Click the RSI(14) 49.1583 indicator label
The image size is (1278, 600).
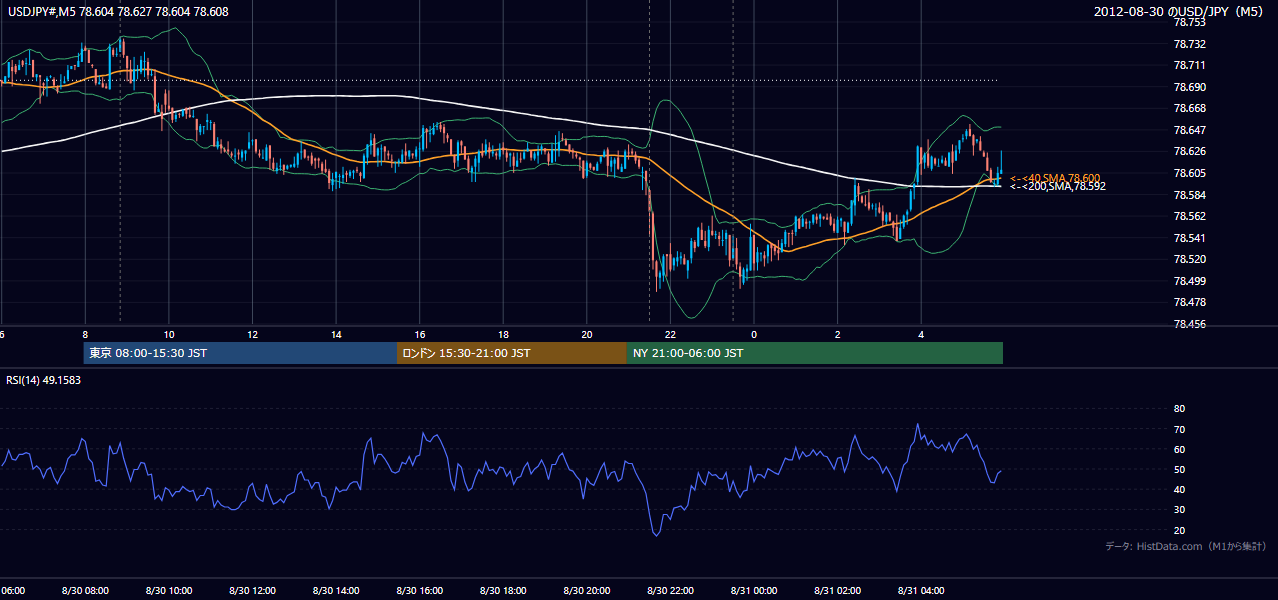click(x=44, y=380)
